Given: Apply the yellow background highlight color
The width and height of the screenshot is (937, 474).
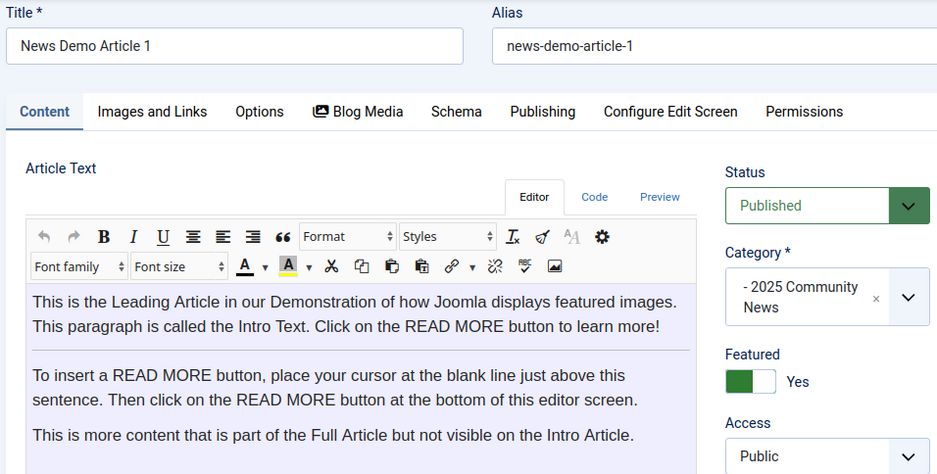Looking at the screenshot, I should pos(288,267).
